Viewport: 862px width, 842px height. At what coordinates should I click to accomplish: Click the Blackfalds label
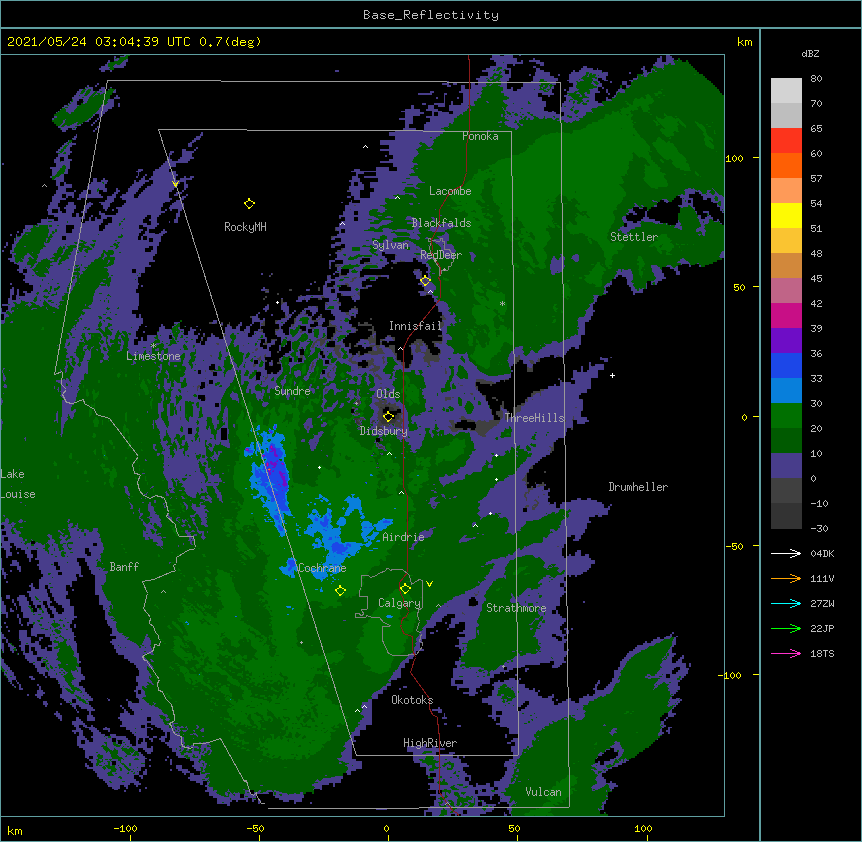441,223
